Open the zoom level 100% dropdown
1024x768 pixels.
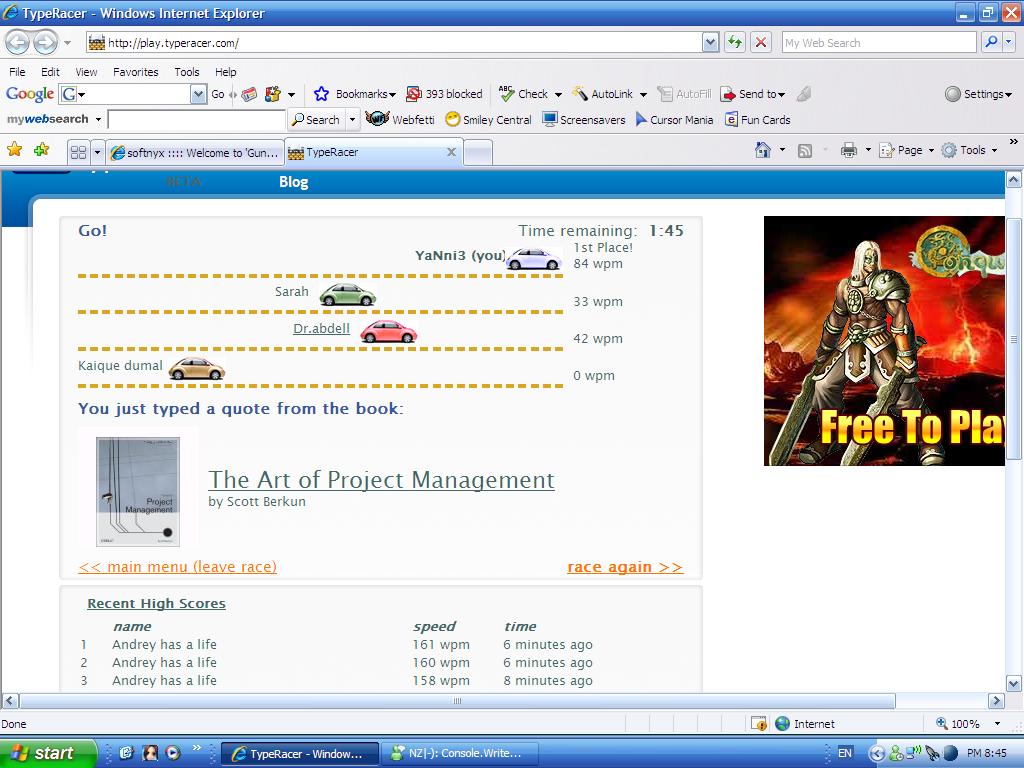click(x=997, y=724)
